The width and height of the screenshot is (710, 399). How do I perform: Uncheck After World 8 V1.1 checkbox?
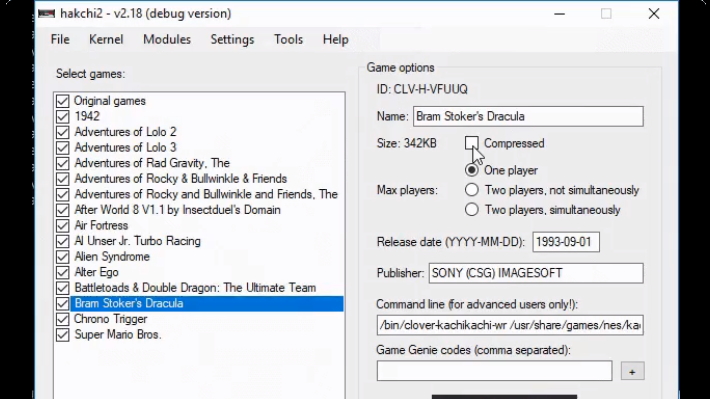click(x=62, y=210)
